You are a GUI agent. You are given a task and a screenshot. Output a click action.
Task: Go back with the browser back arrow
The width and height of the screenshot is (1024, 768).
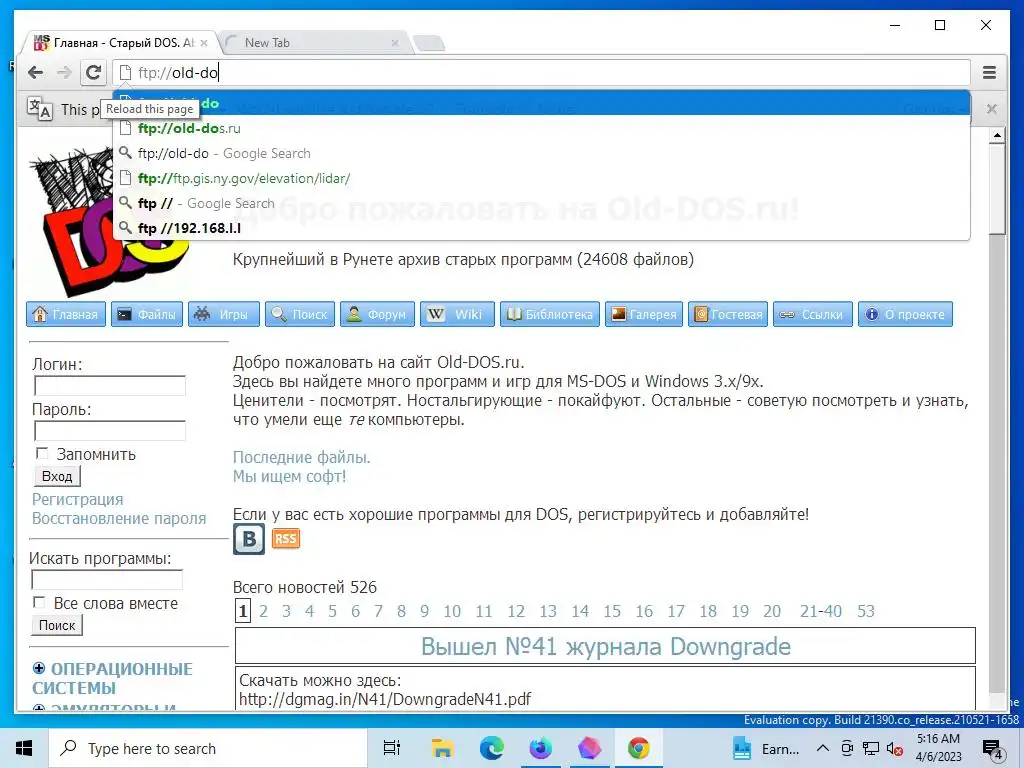35,72
